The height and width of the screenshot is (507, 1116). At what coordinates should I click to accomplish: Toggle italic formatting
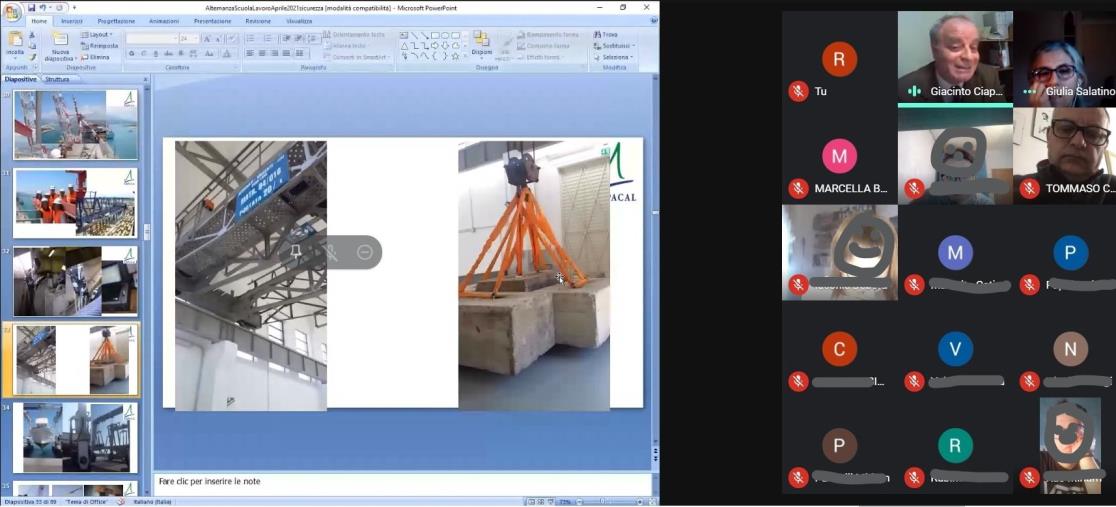(x=143, y=53)
